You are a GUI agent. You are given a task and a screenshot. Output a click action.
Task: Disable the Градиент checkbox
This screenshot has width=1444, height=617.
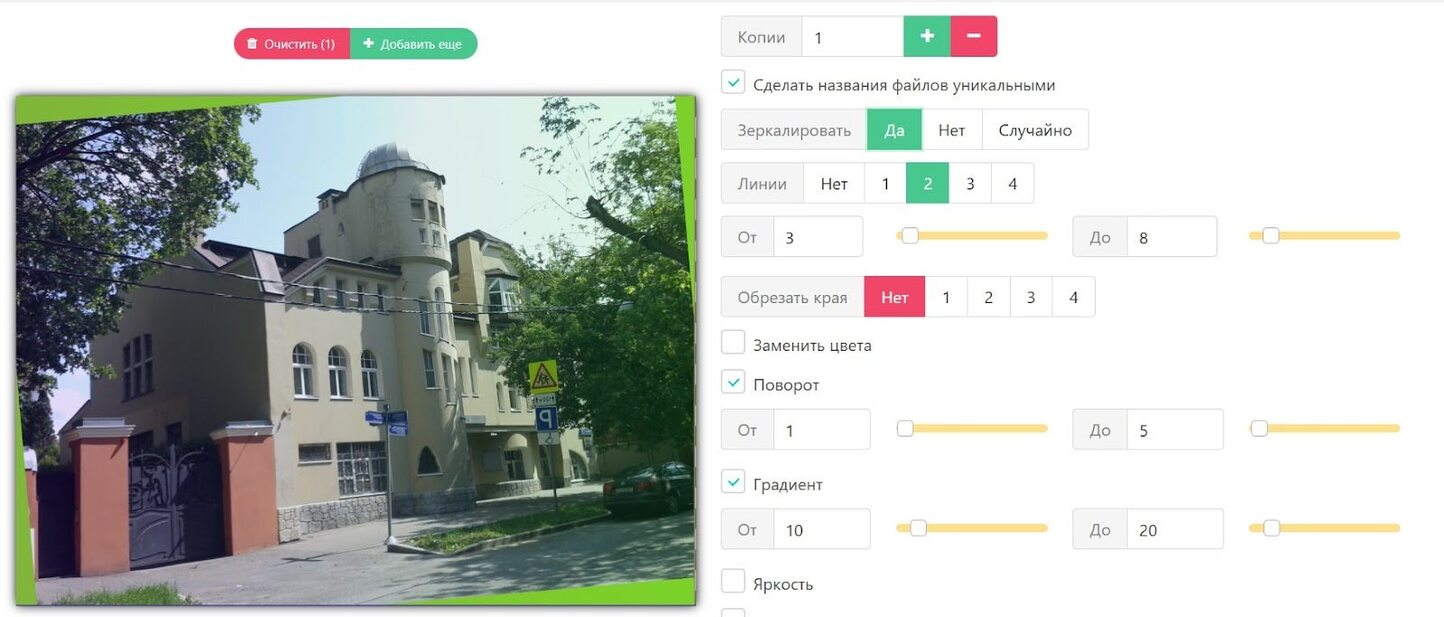click(x=733, y=483)
